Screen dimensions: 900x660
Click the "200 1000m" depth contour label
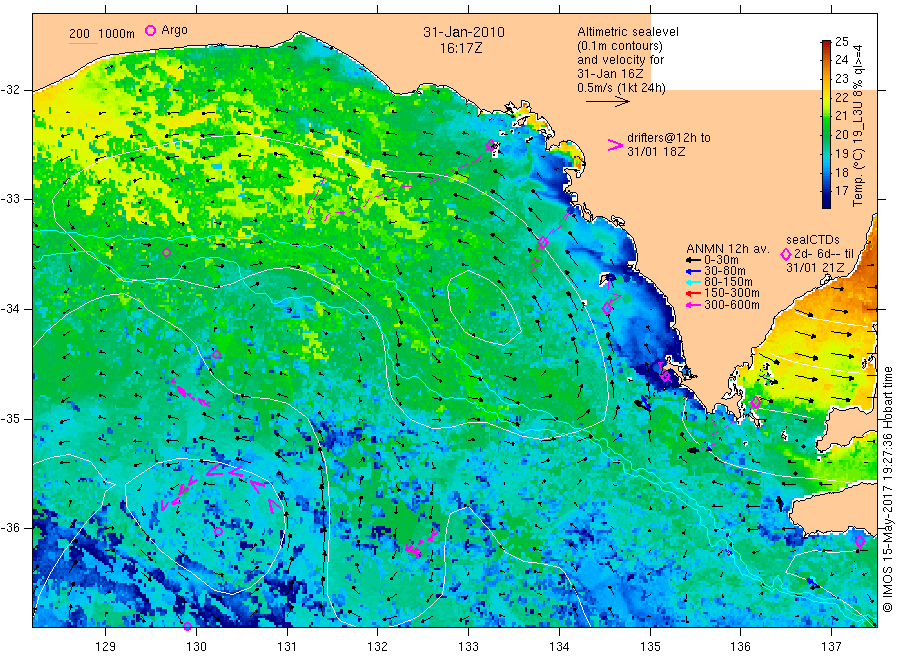click(102, 34)
